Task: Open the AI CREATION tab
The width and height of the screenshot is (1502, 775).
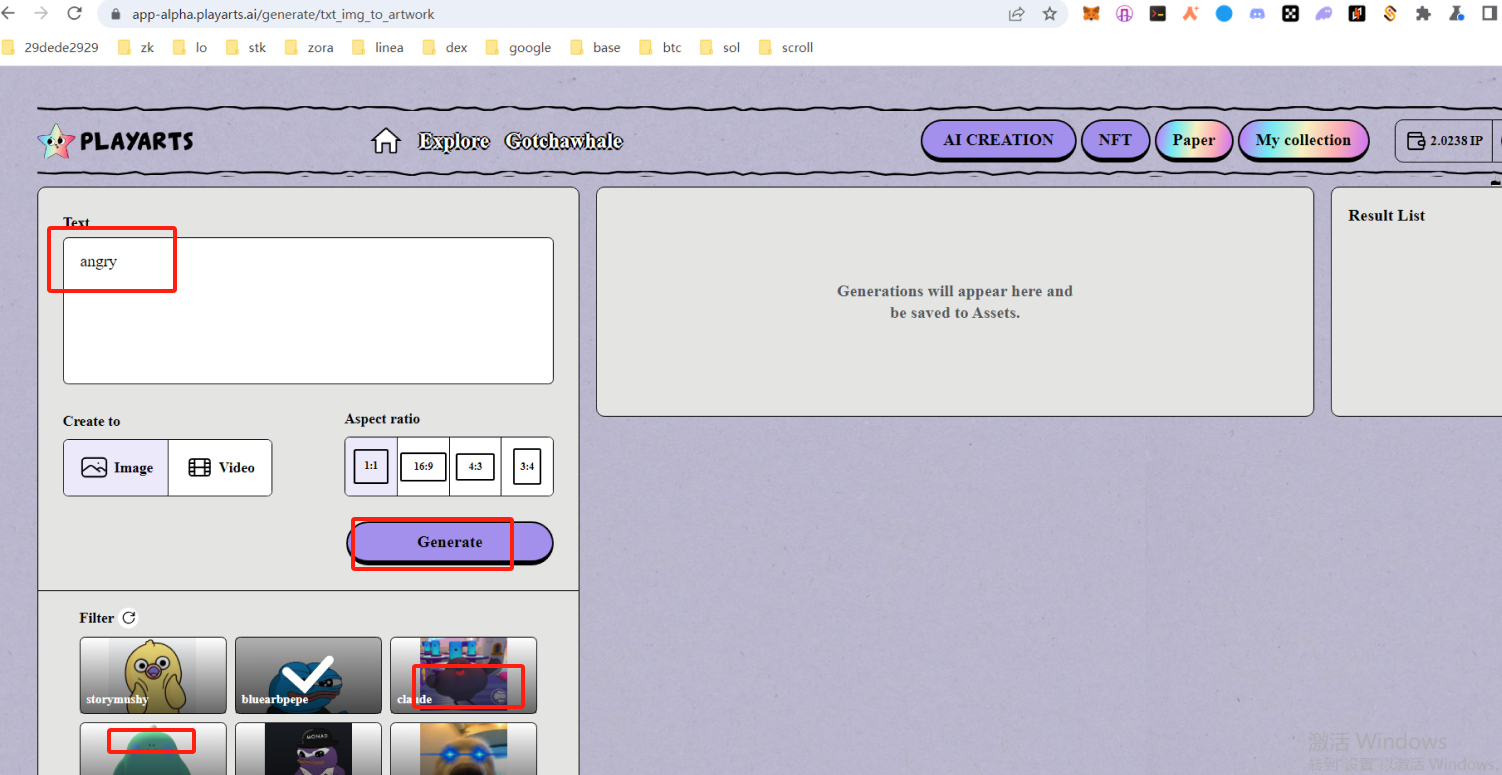Action: click(998, 140)
